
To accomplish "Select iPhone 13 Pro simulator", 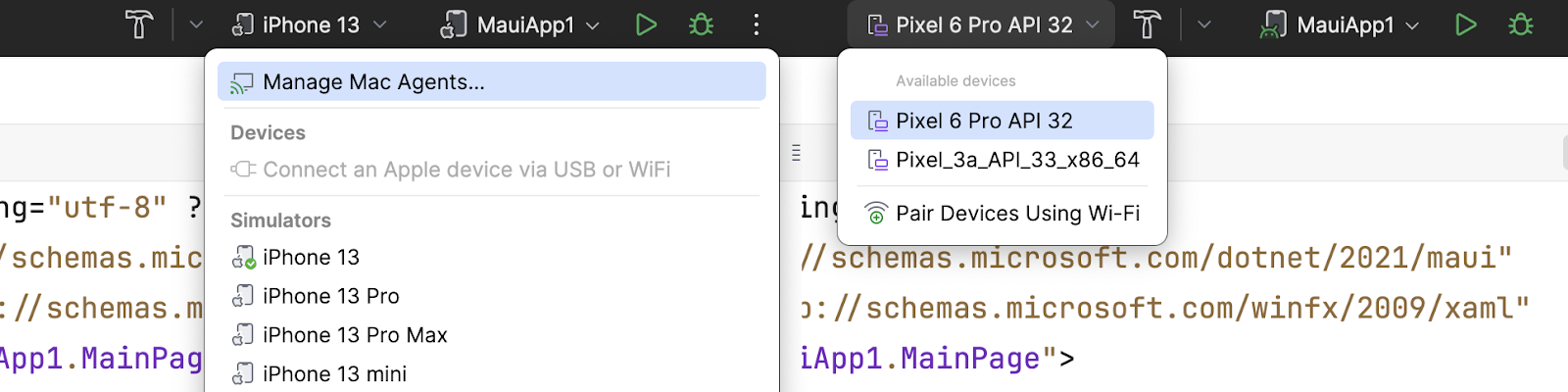I will [x=330, y=296].
